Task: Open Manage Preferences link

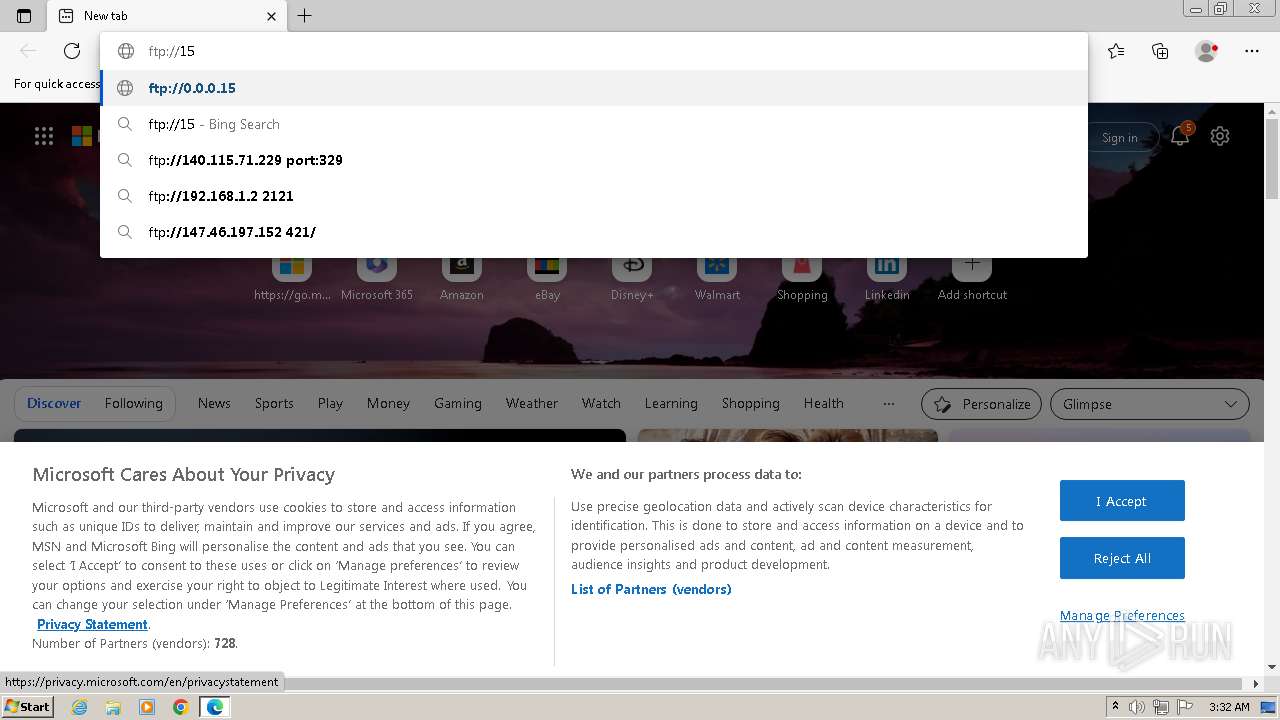Action: (x=1122, y=615)
